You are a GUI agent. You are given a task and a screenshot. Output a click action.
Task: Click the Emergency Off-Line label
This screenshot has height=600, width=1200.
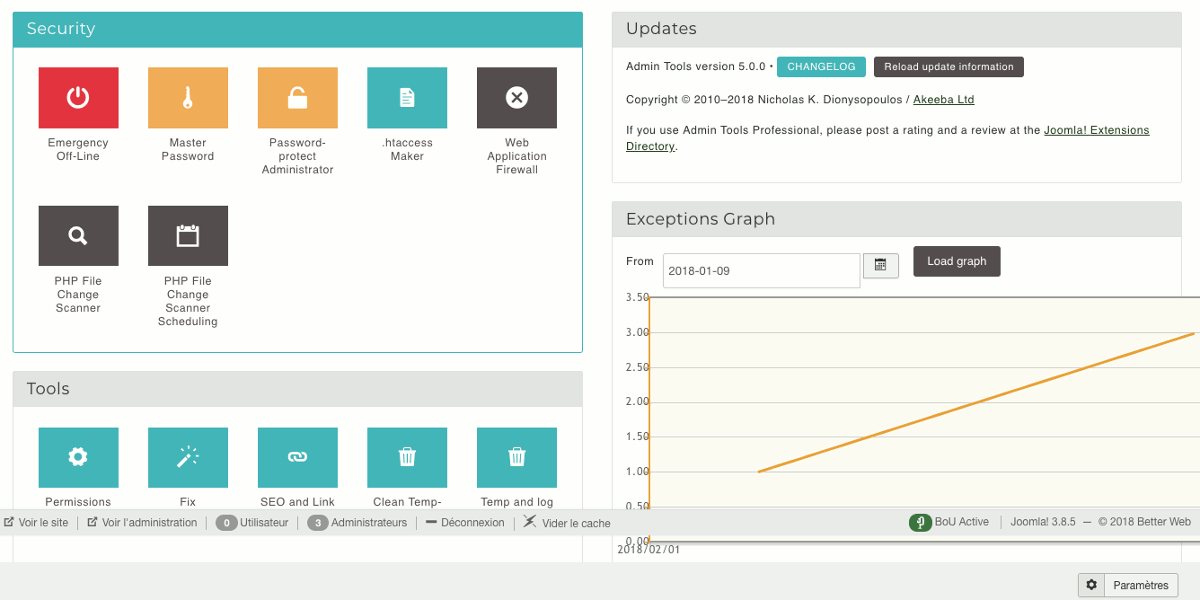tap(78, 150)
